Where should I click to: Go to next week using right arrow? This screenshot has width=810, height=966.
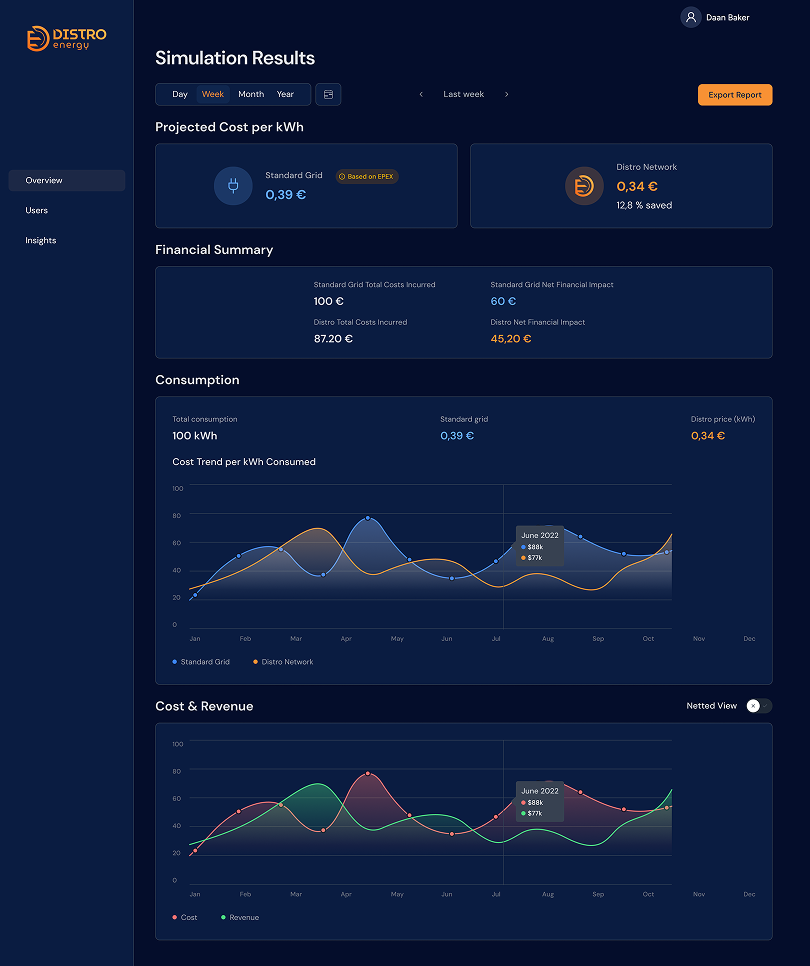click(507, 95)
